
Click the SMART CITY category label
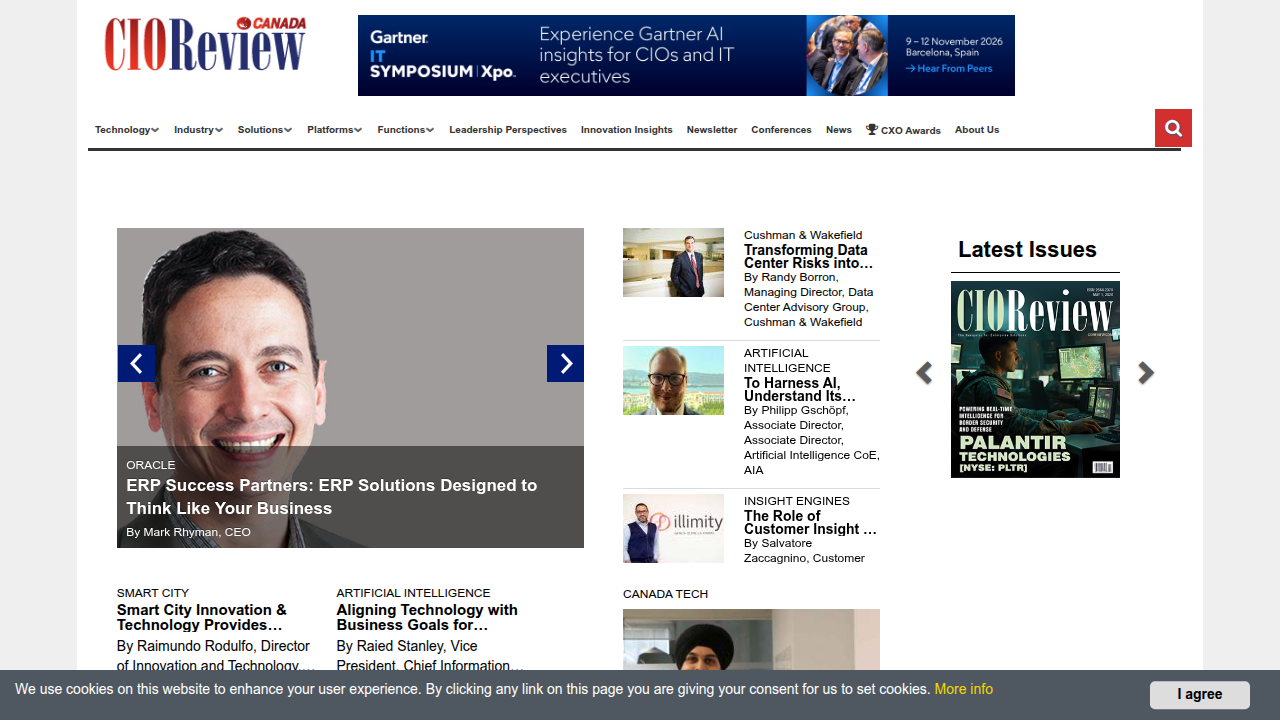point(153,593)
